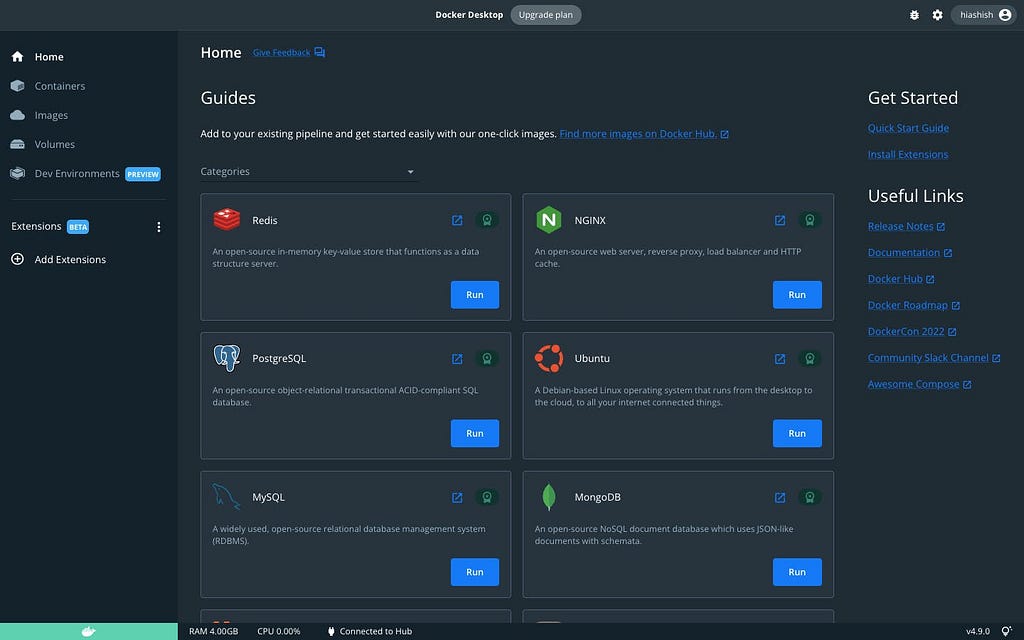Click the NGINX logo icon
Viewport: 1024px width, 640px height.
pos(549,219)
